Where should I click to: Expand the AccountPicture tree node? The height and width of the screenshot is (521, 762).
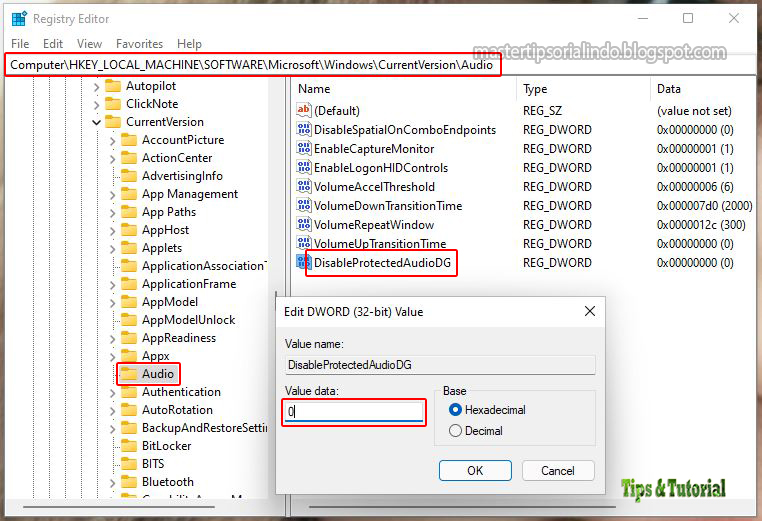pos(112,141)
